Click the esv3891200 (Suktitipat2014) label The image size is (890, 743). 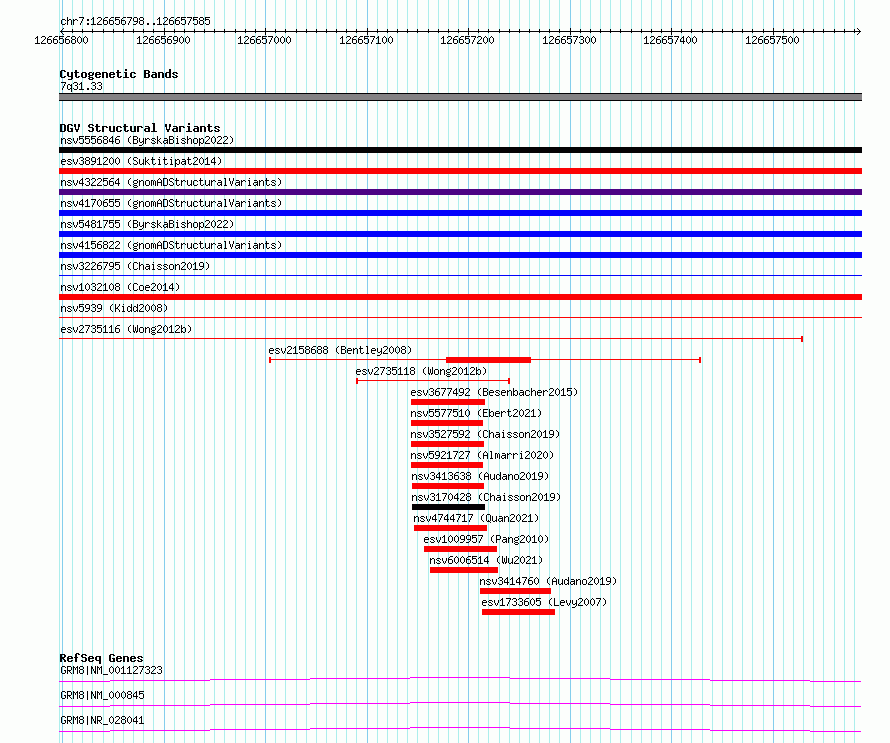(141, 161)
